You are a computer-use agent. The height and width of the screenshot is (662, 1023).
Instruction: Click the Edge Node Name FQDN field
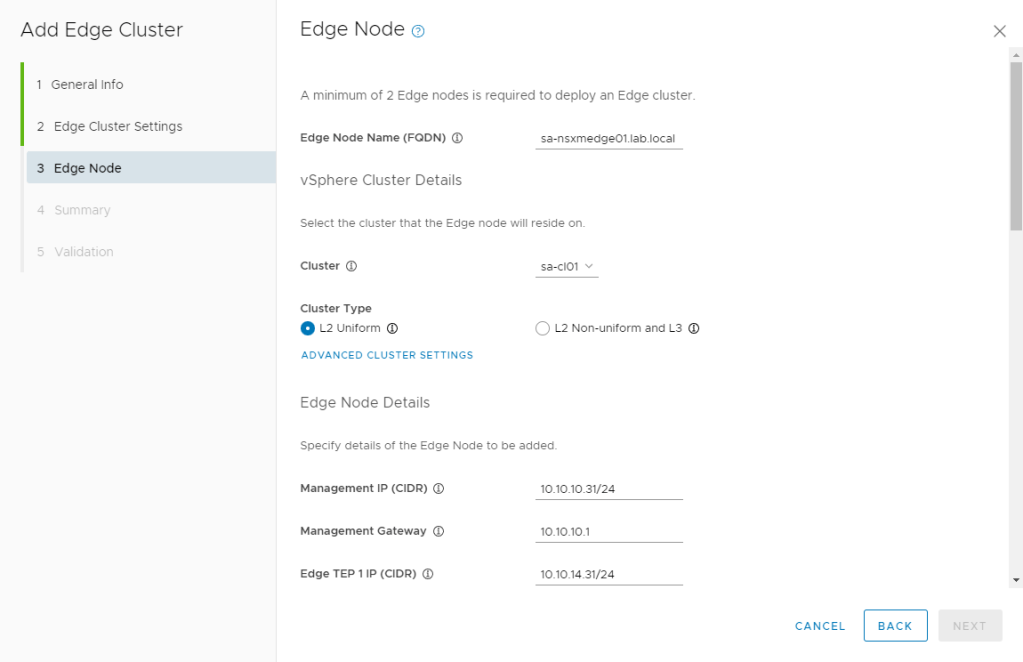609,138
